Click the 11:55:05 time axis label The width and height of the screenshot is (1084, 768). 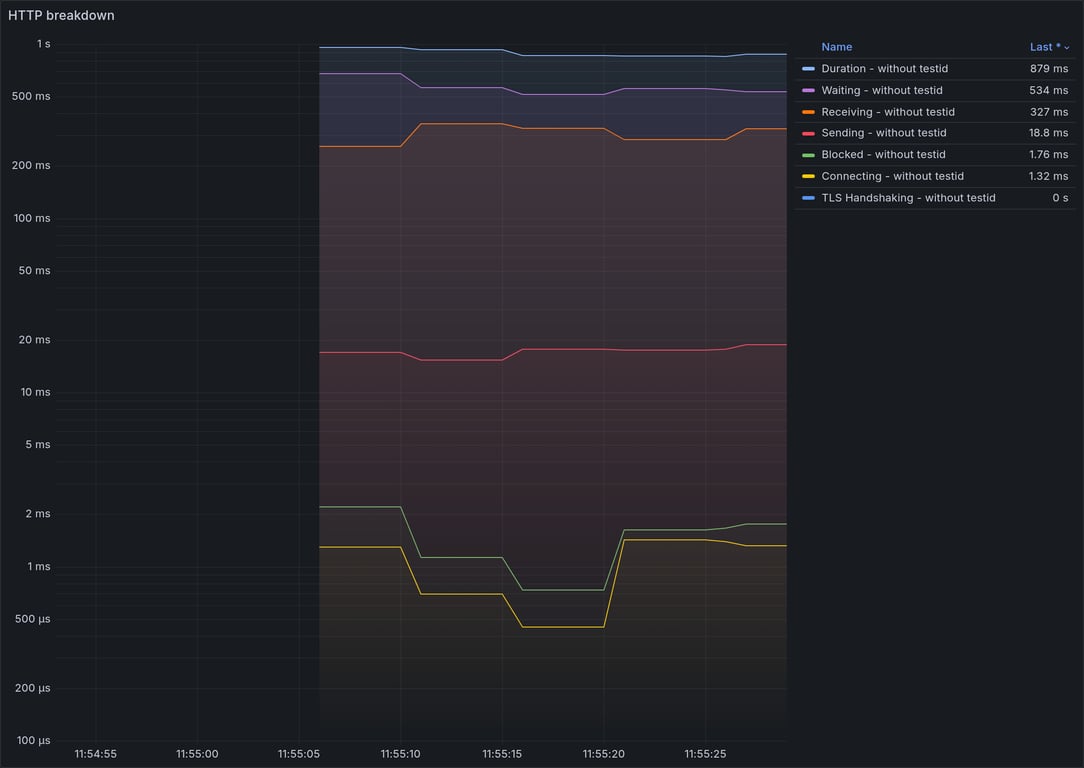coord(299,753)
